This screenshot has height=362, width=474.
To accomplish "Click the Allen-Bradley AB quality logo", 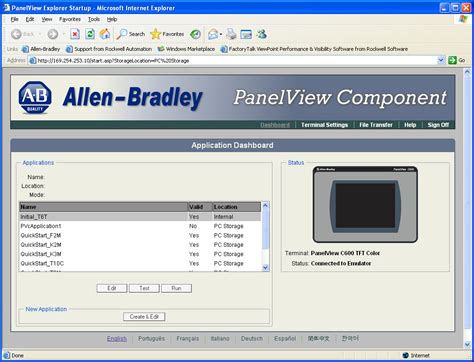I will tap(35, 97).
